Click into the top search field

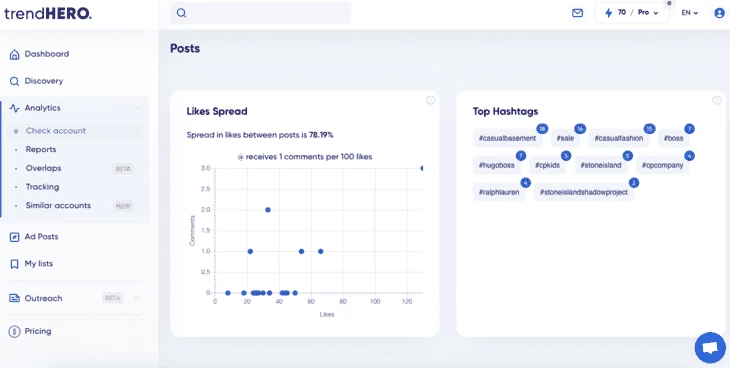tap(261, 13)
